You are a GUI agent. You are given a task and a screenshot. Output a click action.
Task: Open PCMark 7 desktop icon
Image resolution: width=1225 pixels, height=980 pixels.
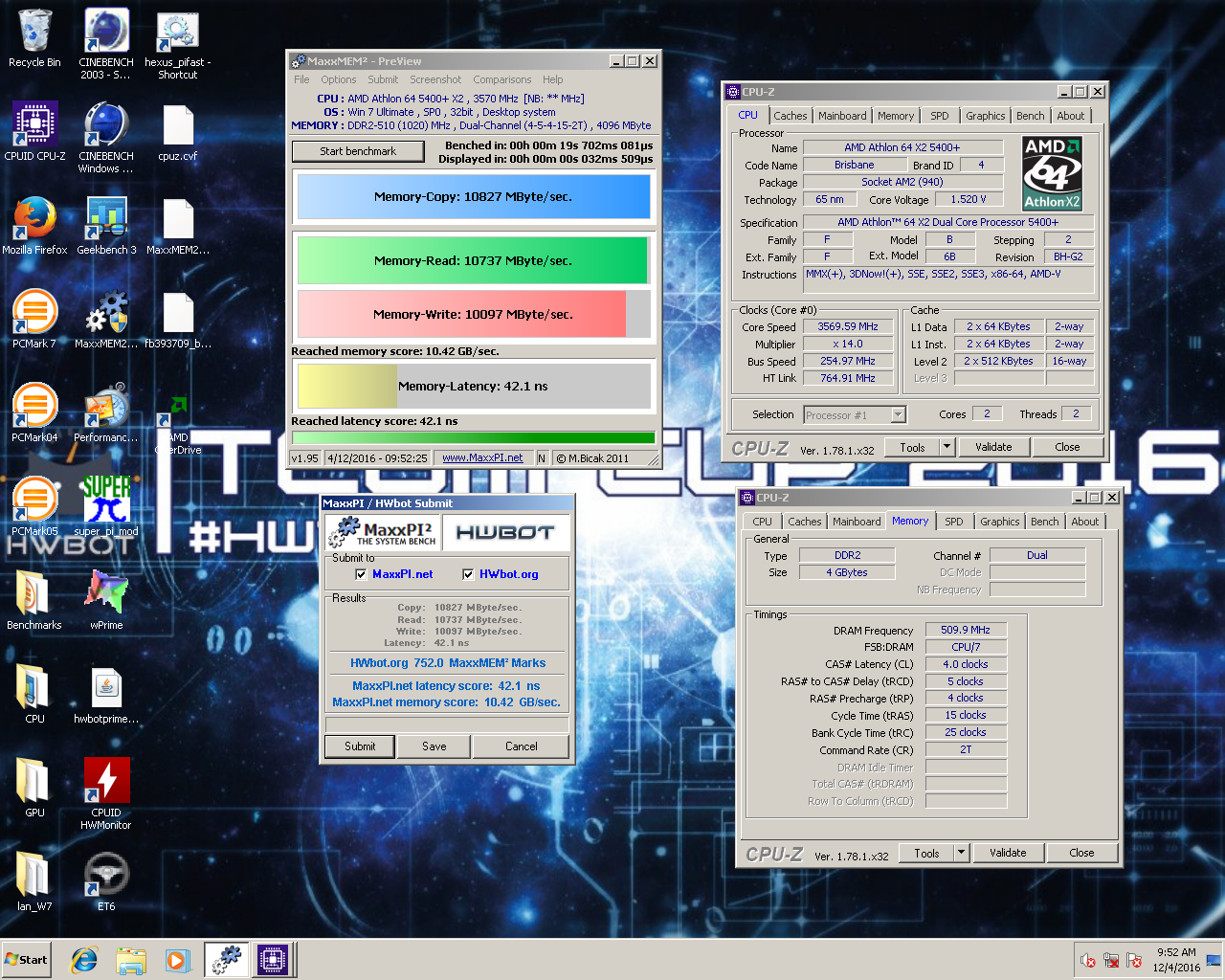[x=35, y=319]
